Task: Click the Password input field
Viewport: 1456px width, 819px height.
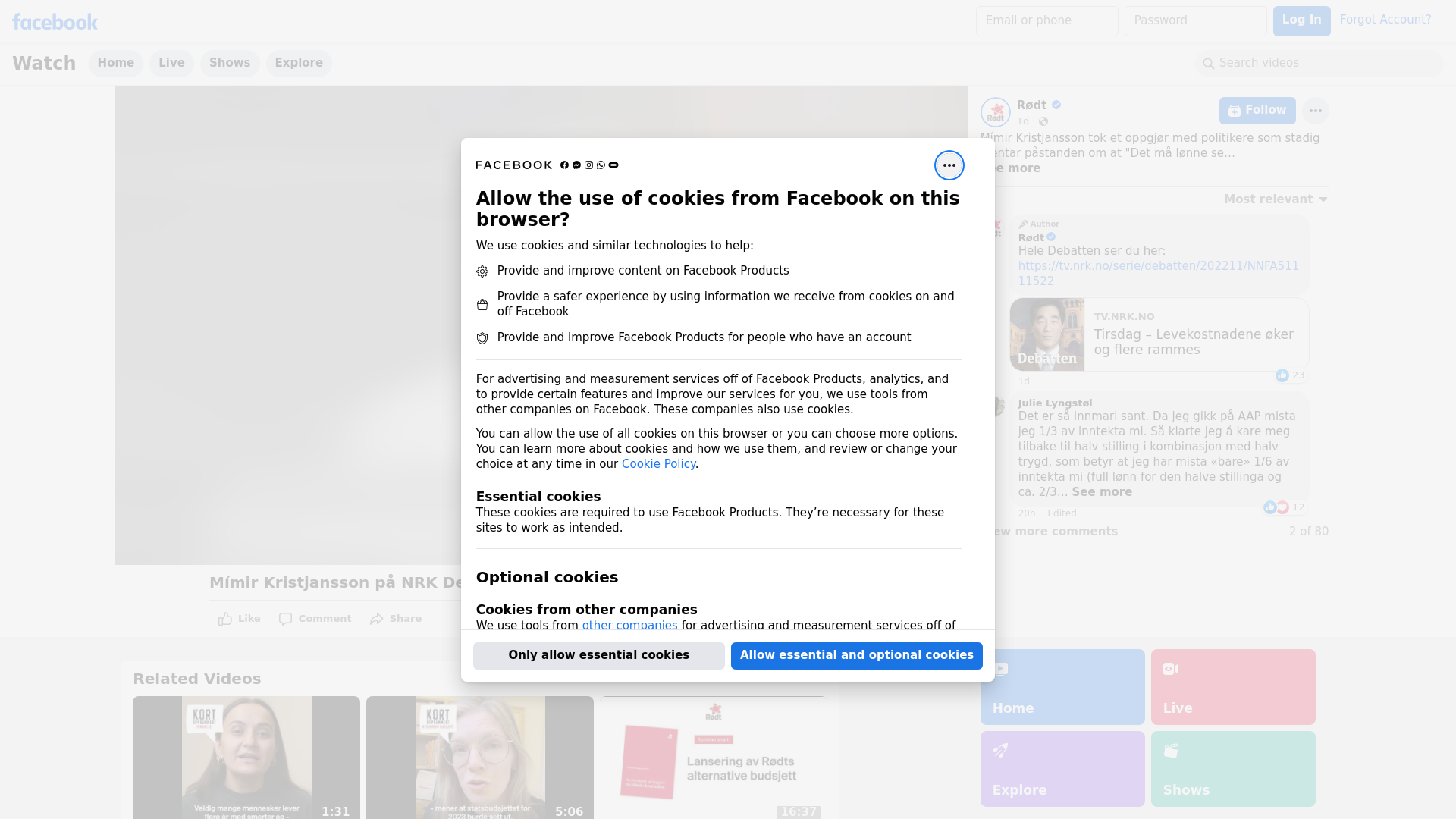Action: [1195, 21]
